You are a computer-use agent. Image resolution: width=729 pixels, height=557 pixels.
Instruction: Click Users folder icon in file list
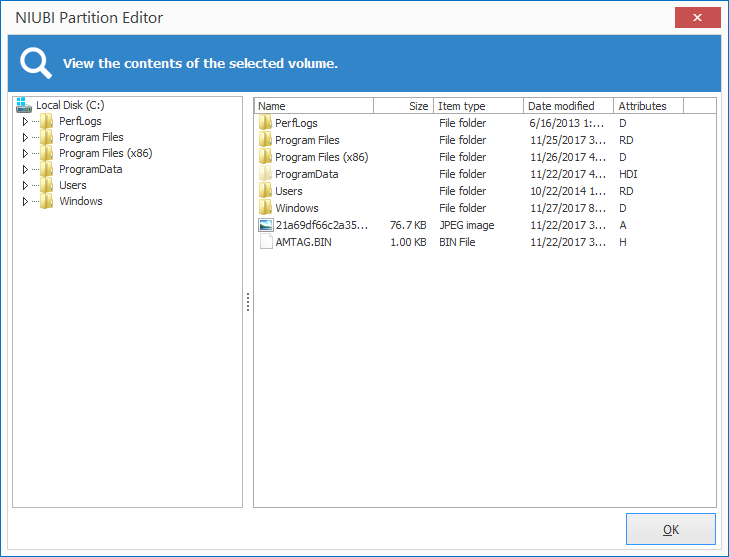pos(265,191)
